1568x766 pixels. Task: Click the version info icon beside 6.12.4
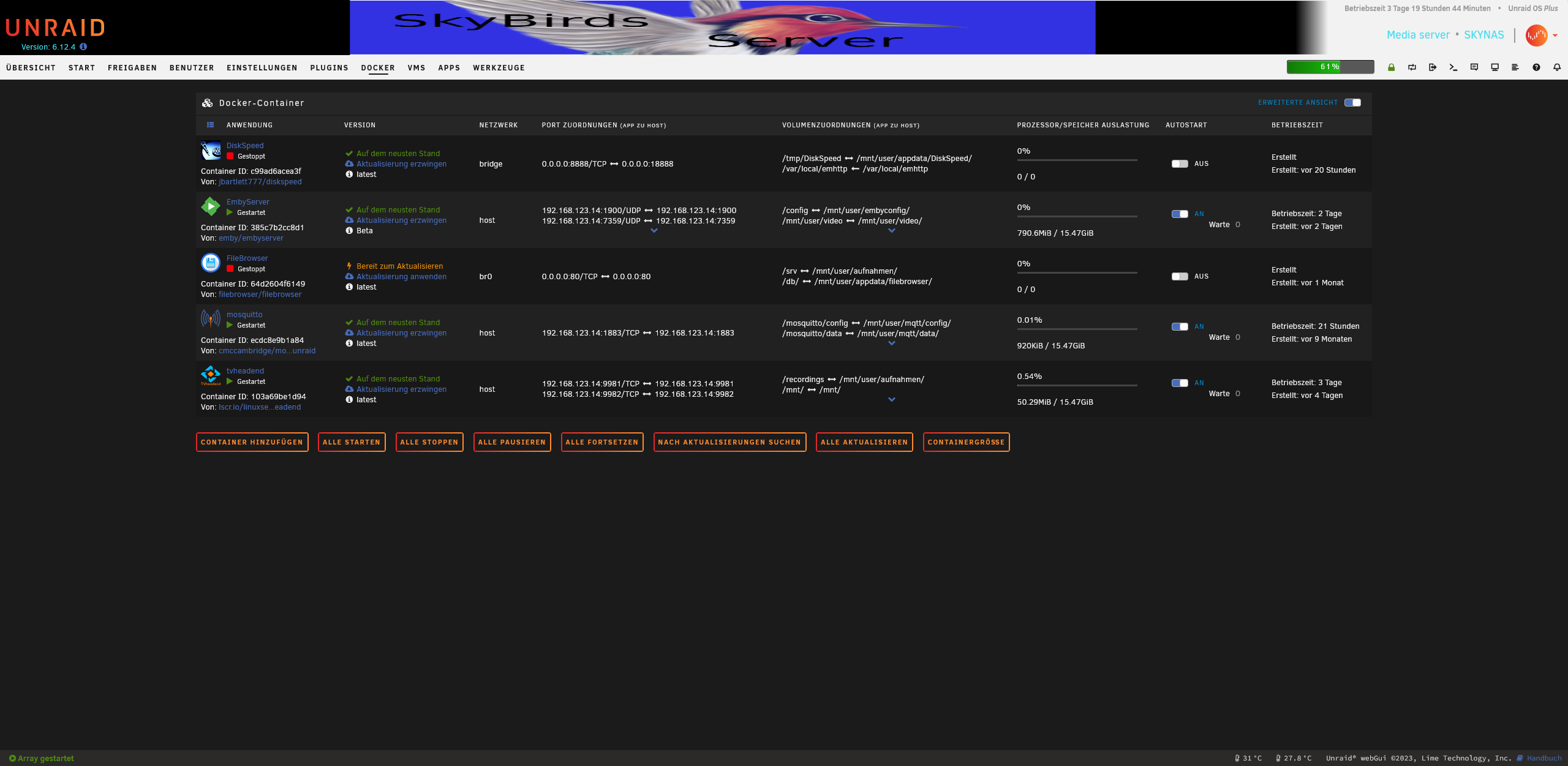[x=83, y=47]
